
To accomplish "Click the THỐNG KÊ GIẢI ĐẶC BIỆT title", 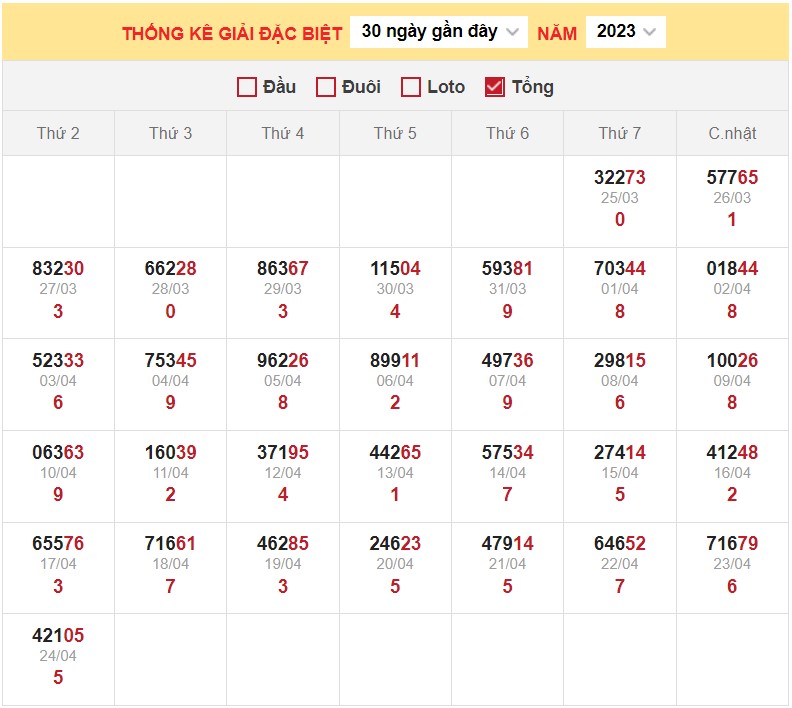I will click(232, 33).
